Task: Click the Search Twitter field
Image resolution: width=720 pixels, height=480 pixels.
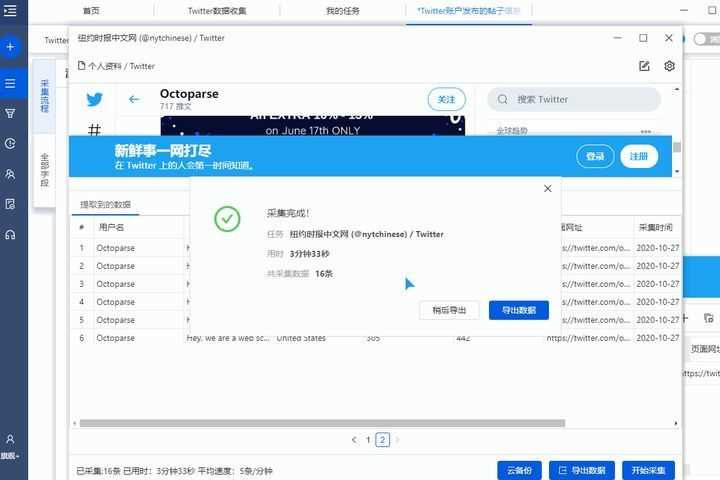Action: click(574, 100)
